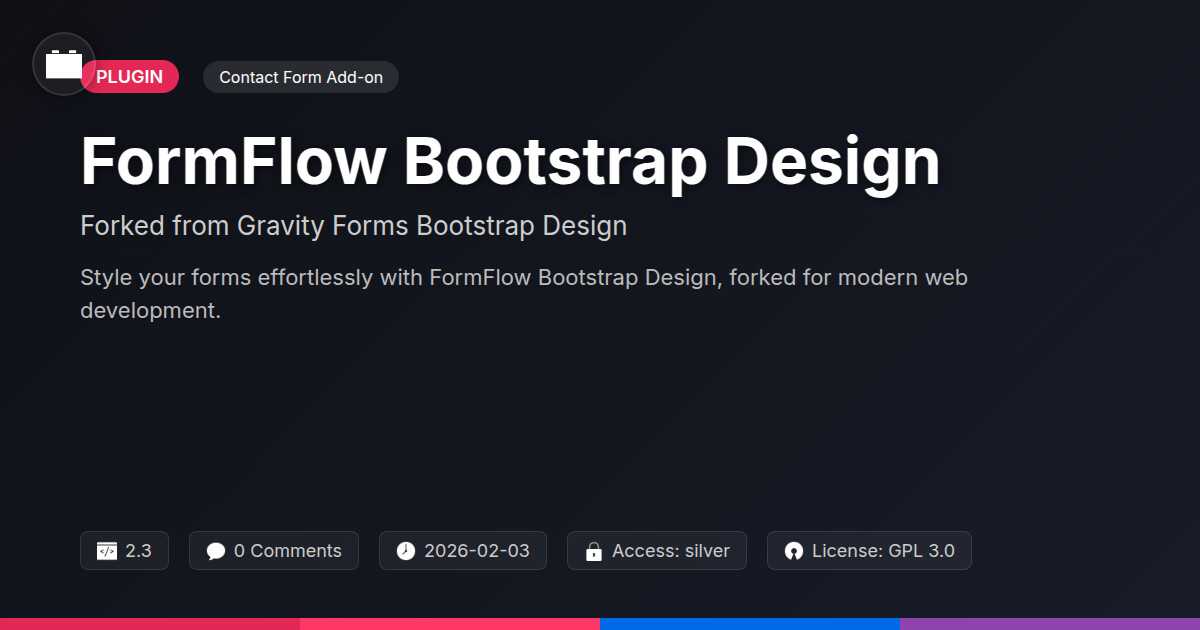This screenshot has height=630, width=1200.
Task: Click the padlock access icon
Action: [594, 551]
